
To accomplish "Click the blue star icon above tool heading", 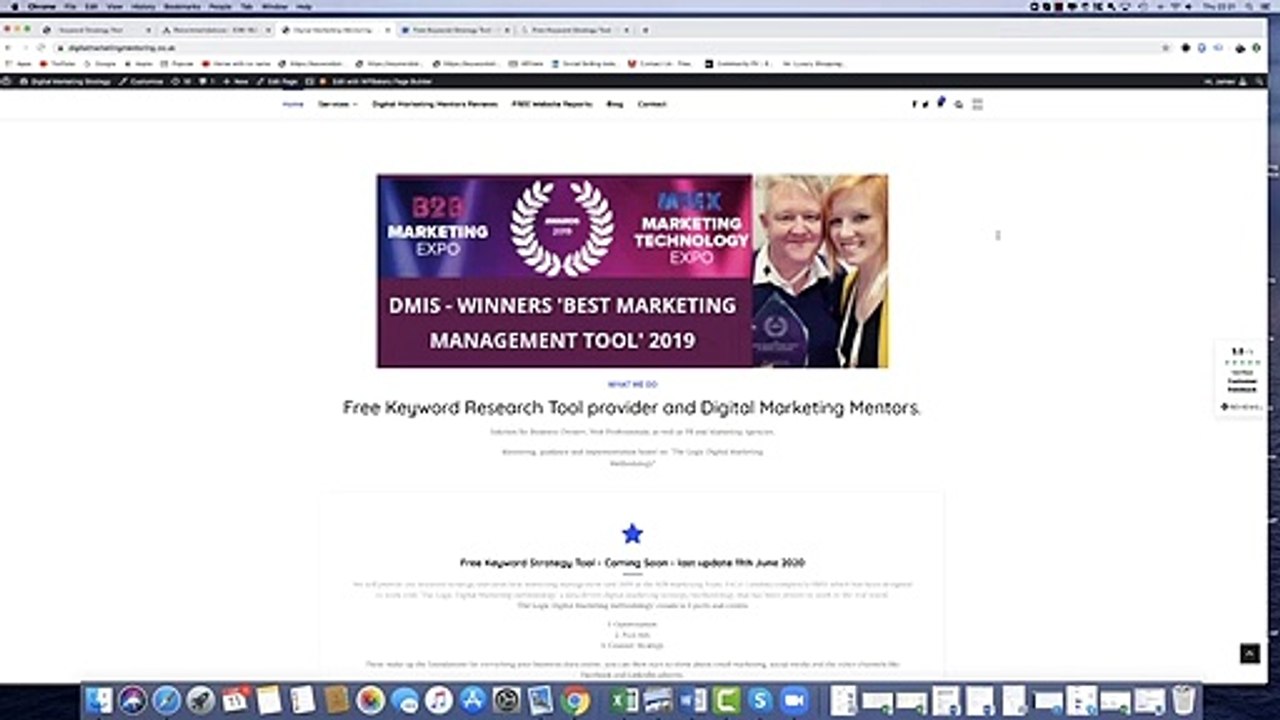I will [632, 534].
